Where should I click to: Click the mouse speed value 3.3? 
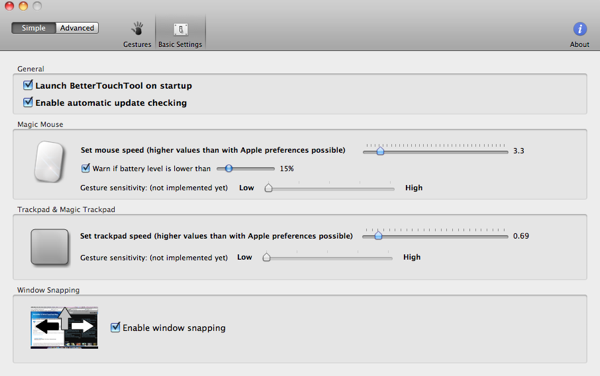tap(518, 151)
